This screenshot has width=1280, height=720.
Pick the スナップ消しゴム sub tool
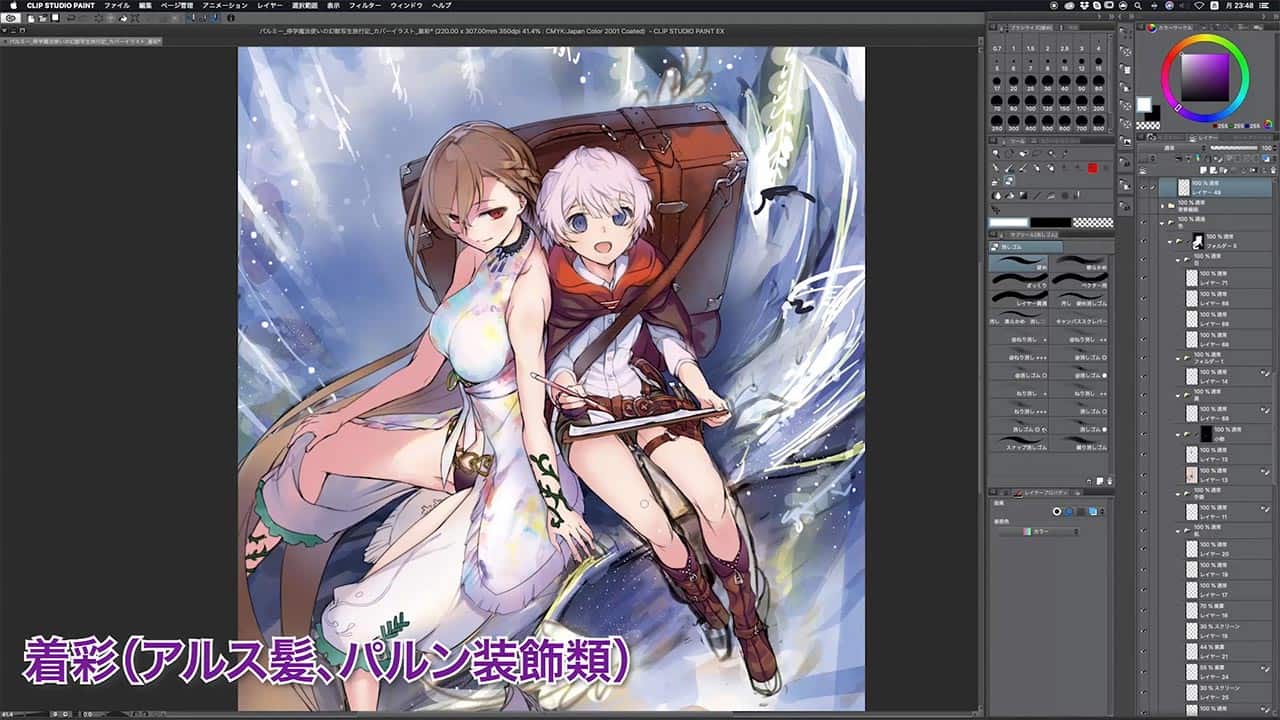[x=1018, y=445]
